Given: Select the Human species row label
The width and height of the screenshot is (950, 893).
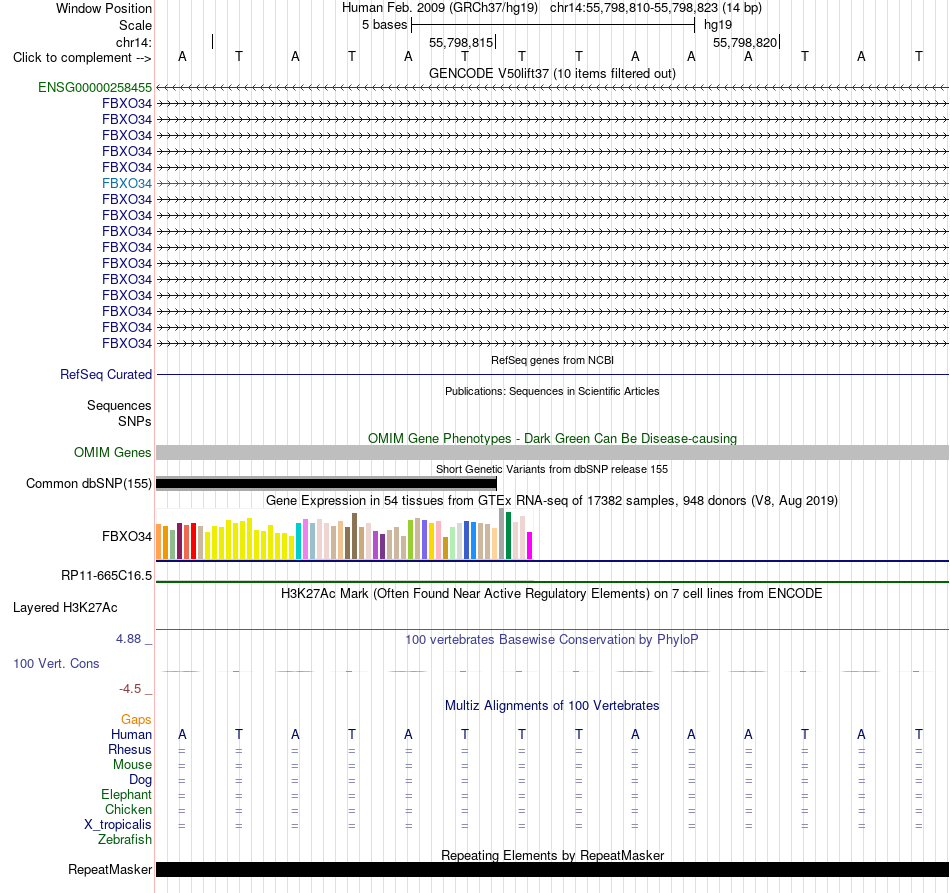Looking at the screenshot, I should pos(131,734).
